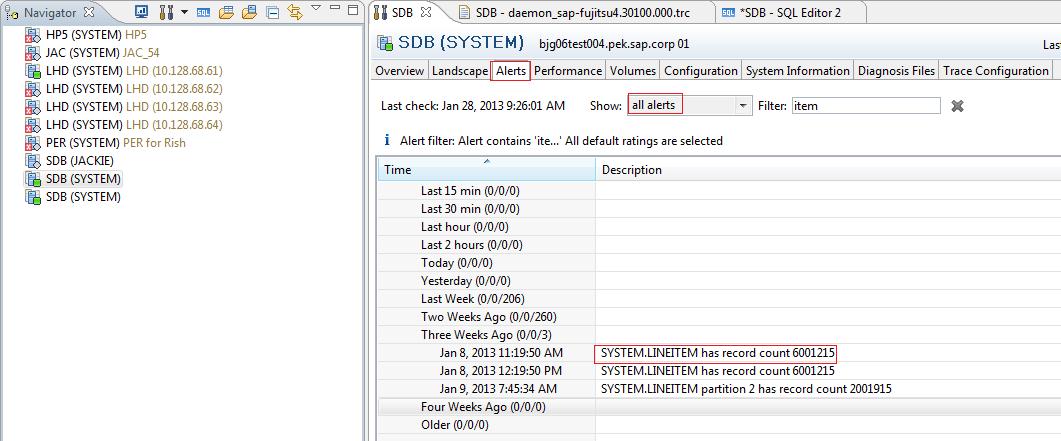Sort by the Time column header
This screenshot has width=1061, height=441.
pos(486,170)
